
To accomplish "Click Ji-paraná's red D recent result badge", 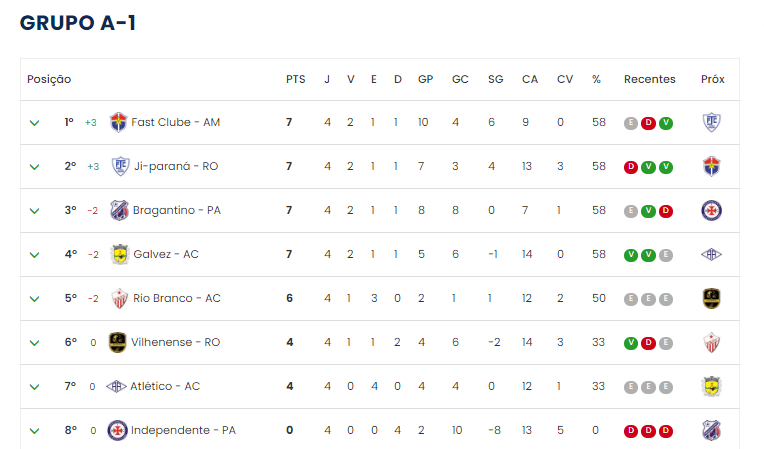I will (631, 167).
